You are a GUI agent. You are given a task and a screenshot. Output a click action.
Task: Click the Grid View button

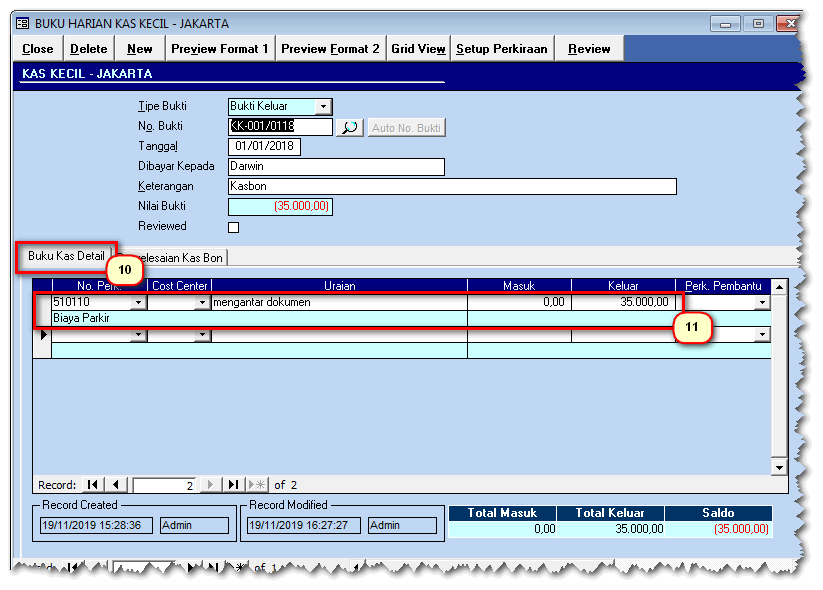pyautogui.click(x=418, y=49)
